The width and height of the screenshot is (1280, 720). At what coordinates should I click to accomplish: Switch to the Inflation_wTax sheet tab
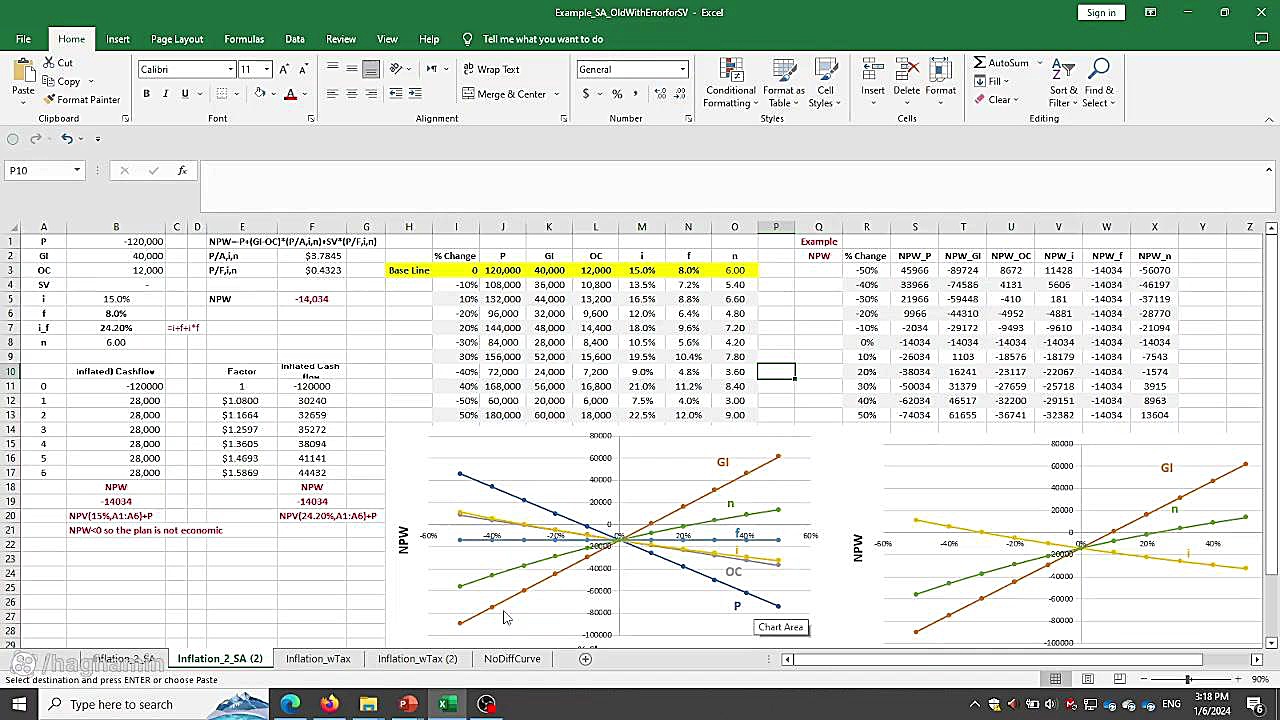318,659
